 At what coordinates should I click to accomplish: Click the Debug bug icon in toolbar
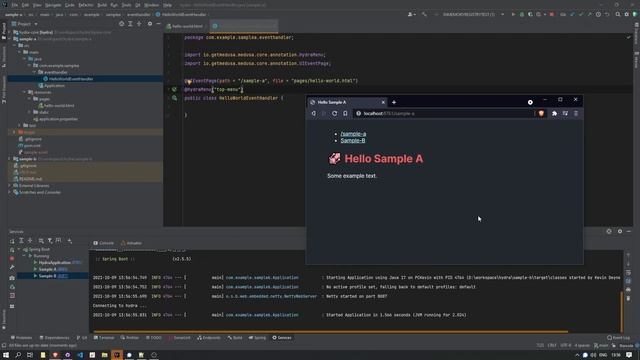[x=522, y=14]
